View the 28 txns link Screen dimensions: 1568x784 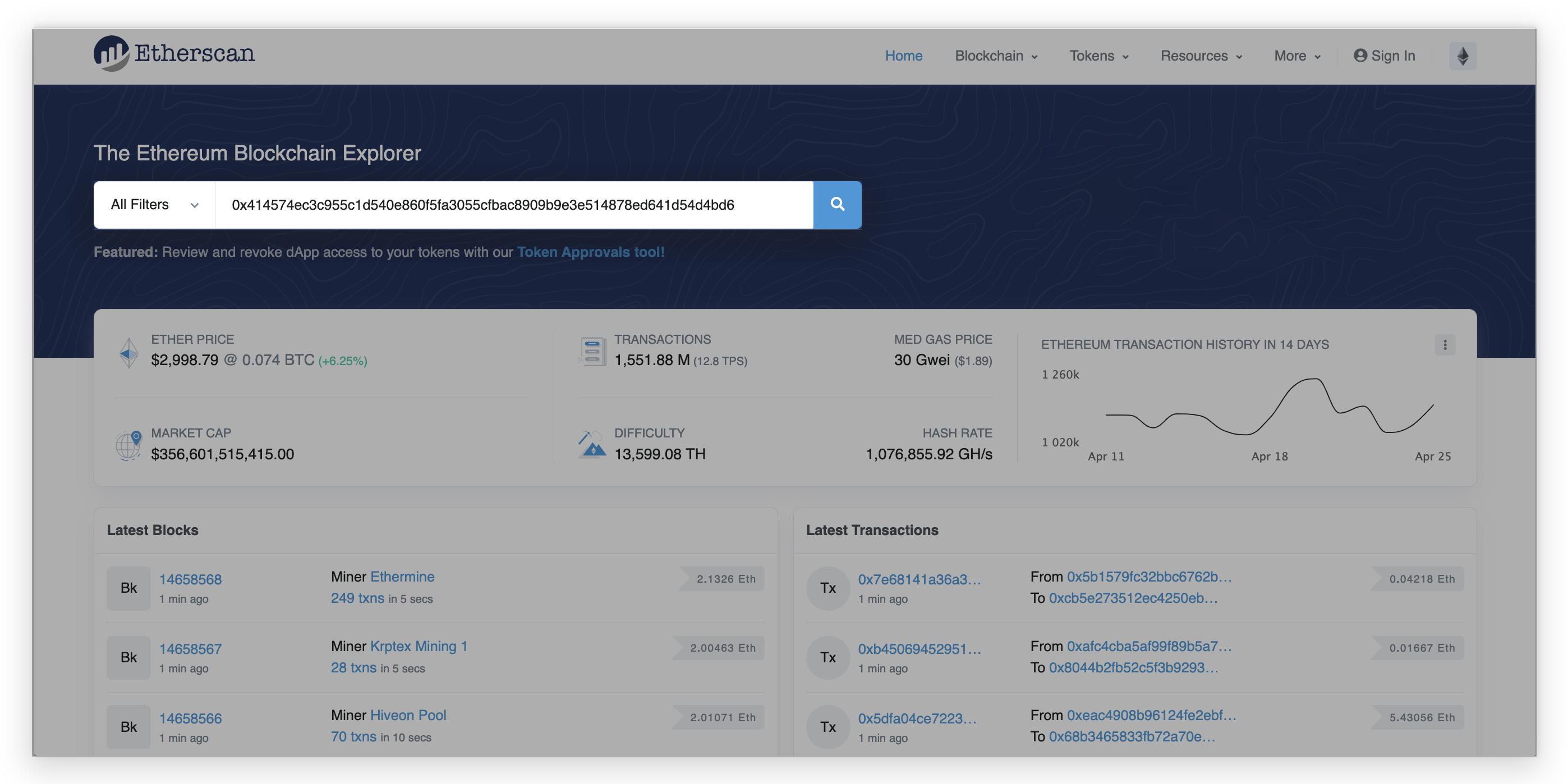353,667
